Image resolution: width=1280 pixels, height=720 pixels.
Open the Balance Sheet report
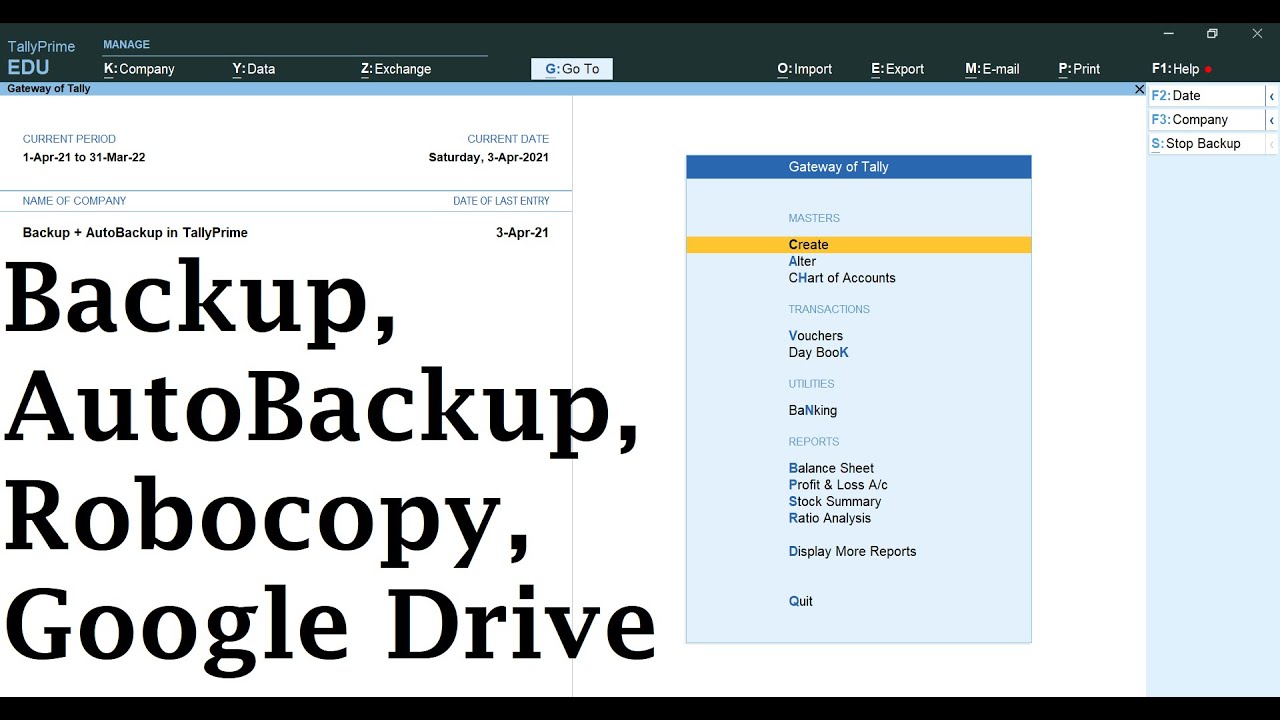[x=831, y=468]
